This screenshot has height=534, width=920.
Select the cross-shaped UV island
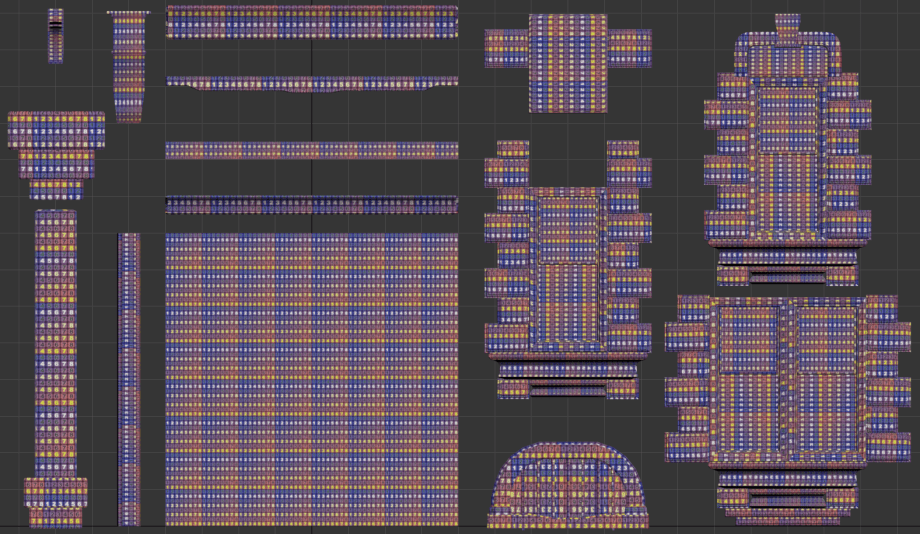point(568,63)
